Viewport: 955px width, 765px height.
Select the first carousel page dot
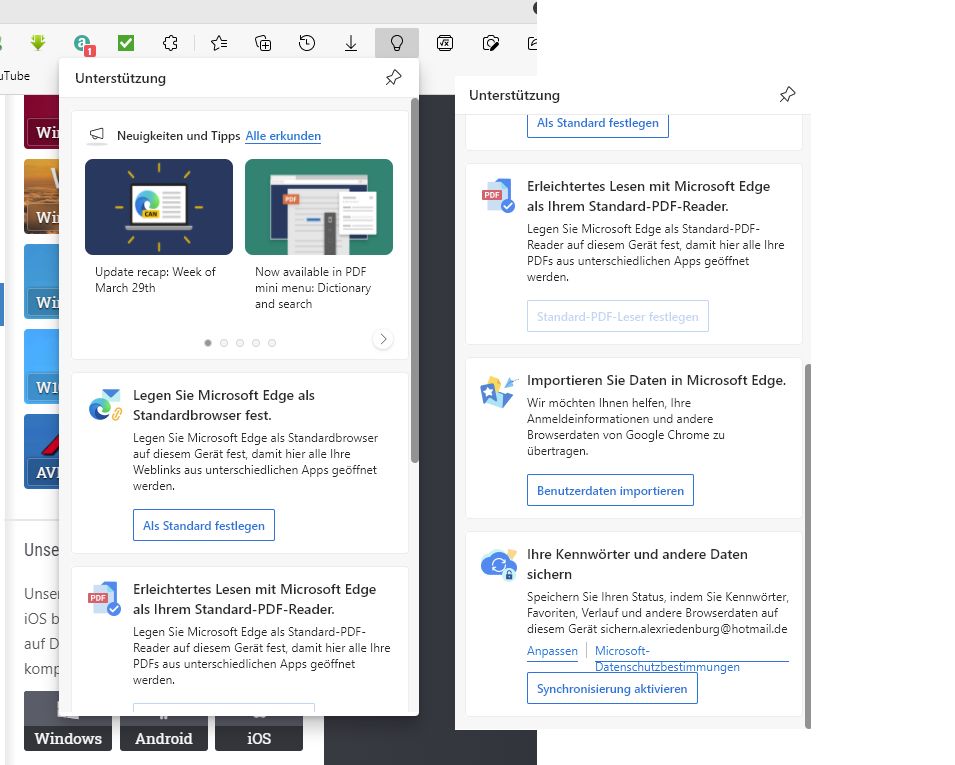[x=208, y=343]
